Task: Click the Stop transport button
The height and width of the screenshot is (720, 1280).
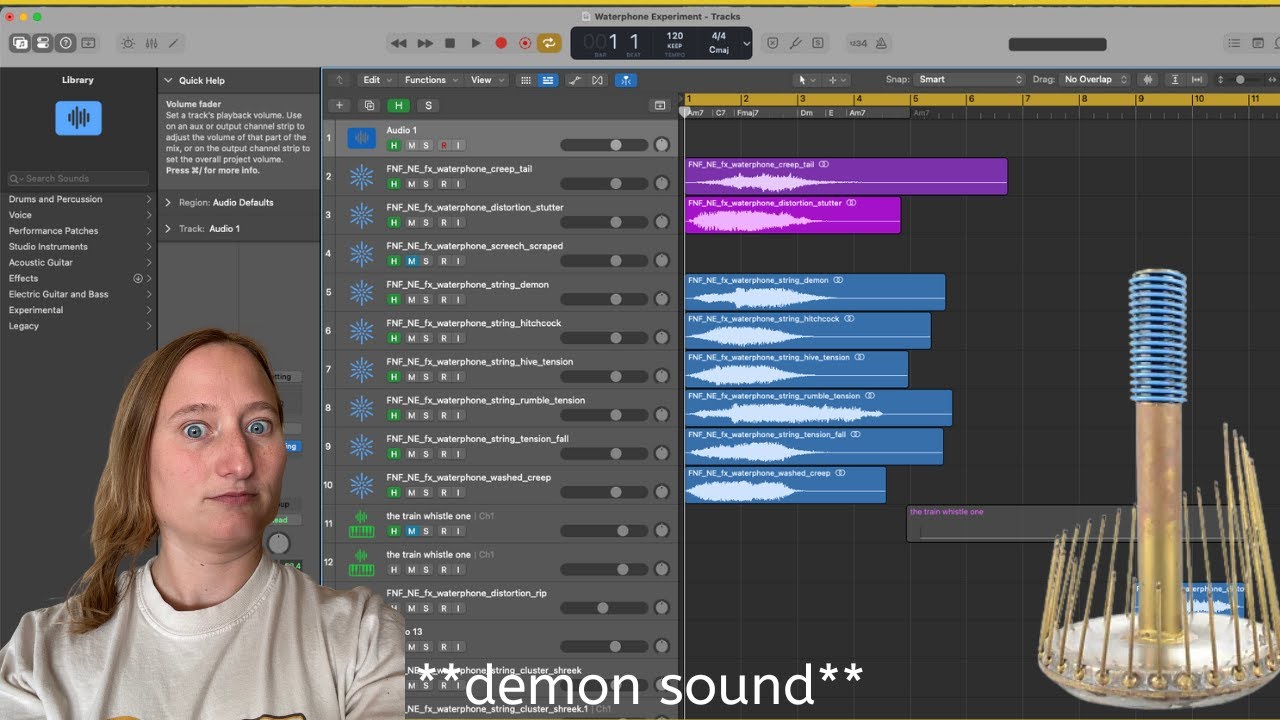Action: point(450,43)
